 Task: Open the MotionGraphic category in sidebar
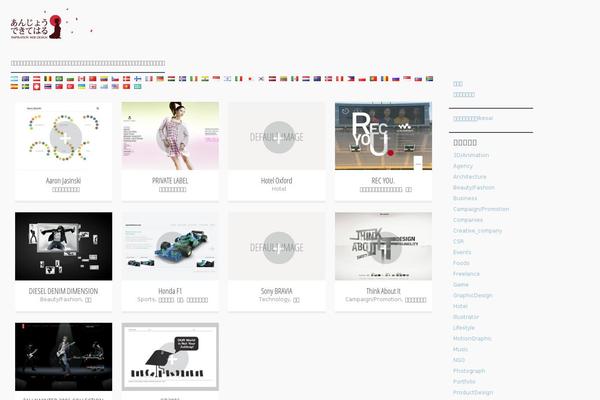[472, 338]
